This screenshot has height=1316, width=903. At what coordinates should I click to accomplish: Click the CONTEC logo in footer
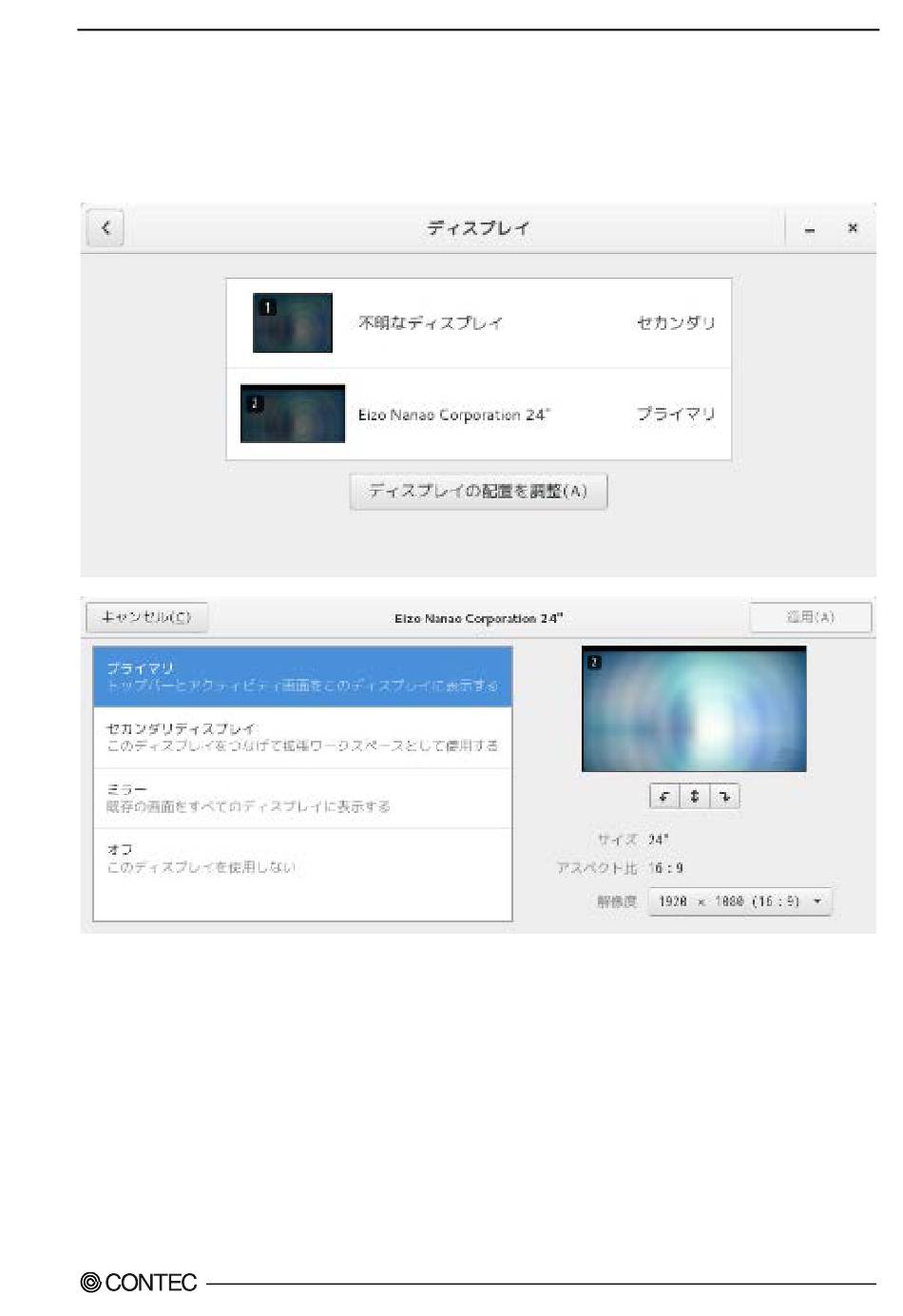[x=140, y=1283]
